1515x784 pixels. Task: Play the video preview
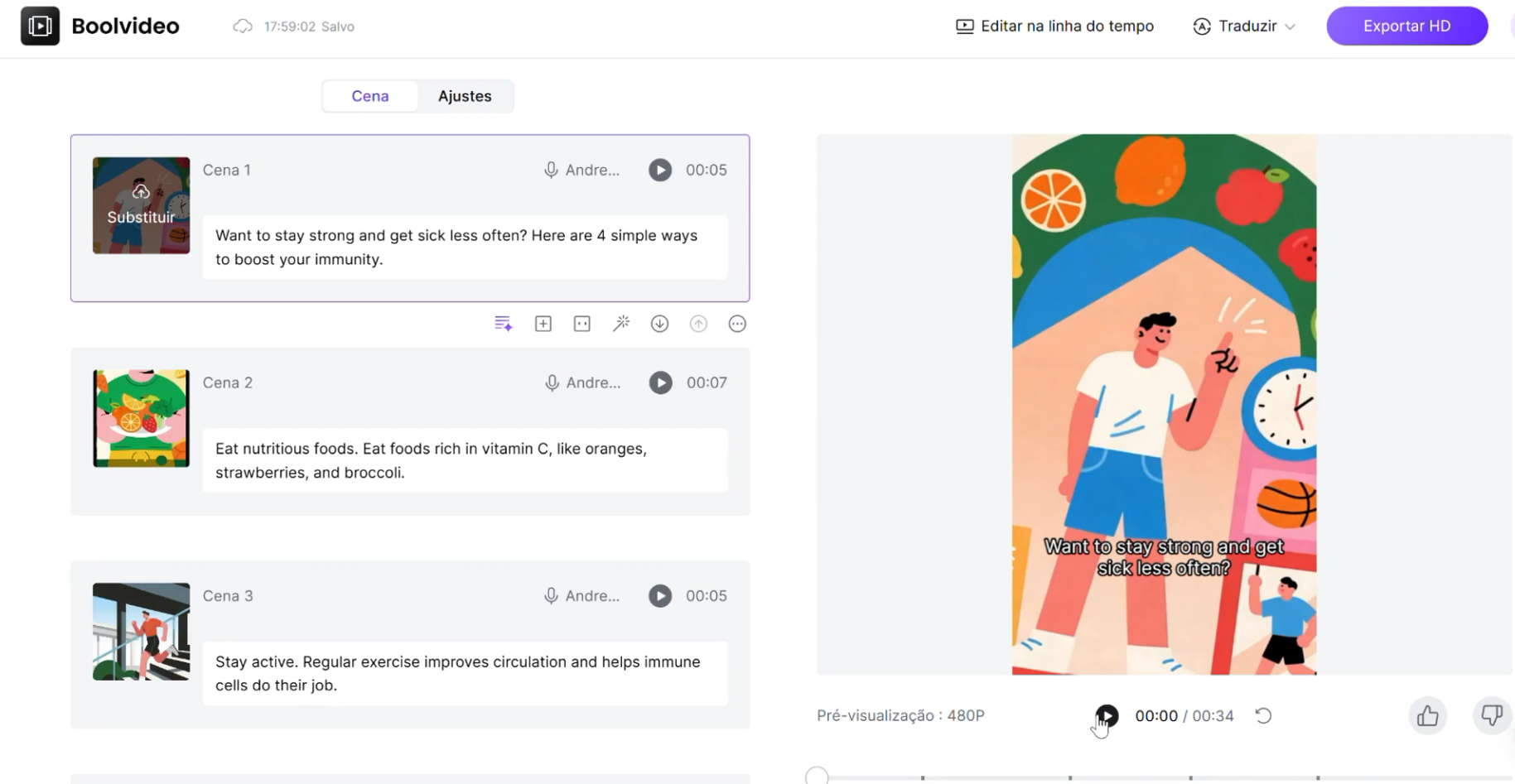pyautogui.click(x=1107, y=716)
